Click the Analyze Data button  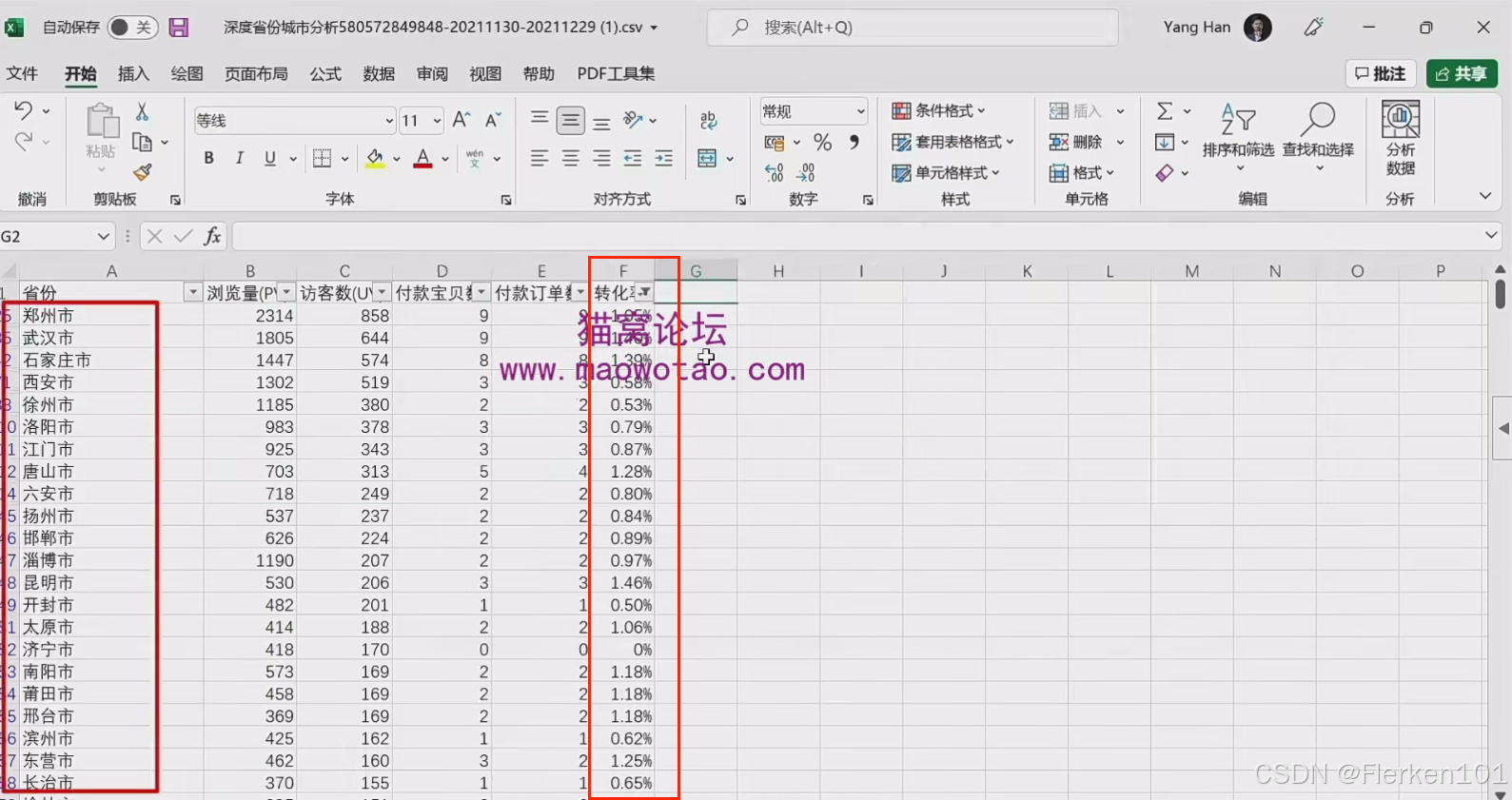(1401, 139)
